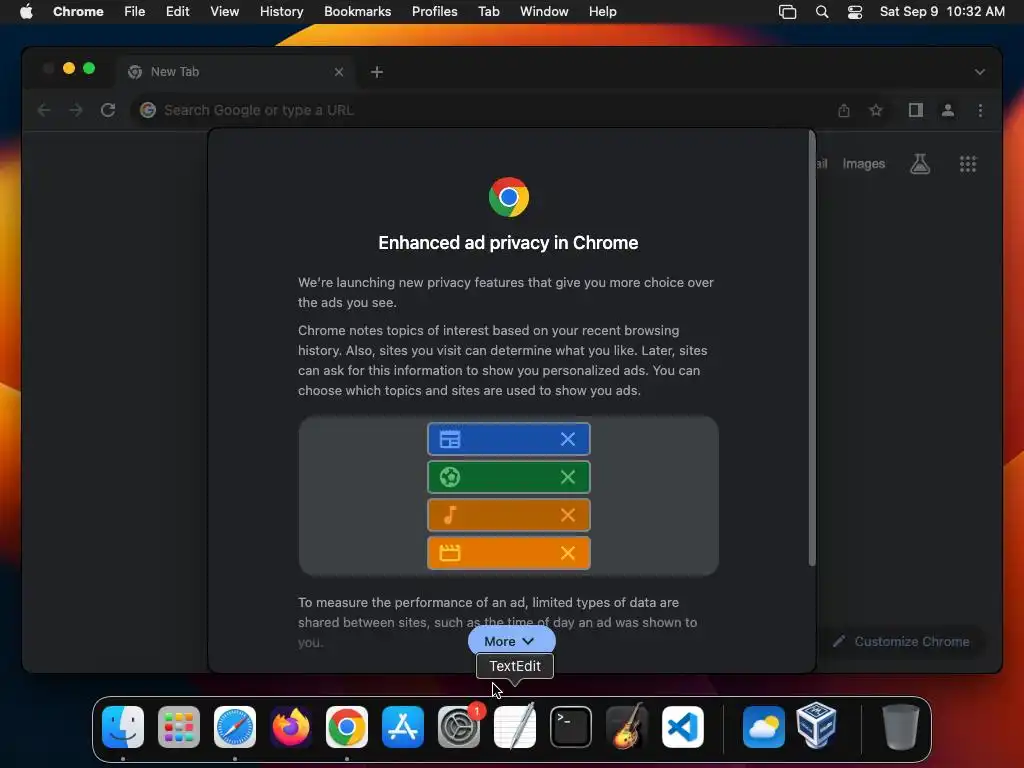The width and height of the screenshot is (1024, 768).
Task: Open the Edit menu
Action: [177, 12]
